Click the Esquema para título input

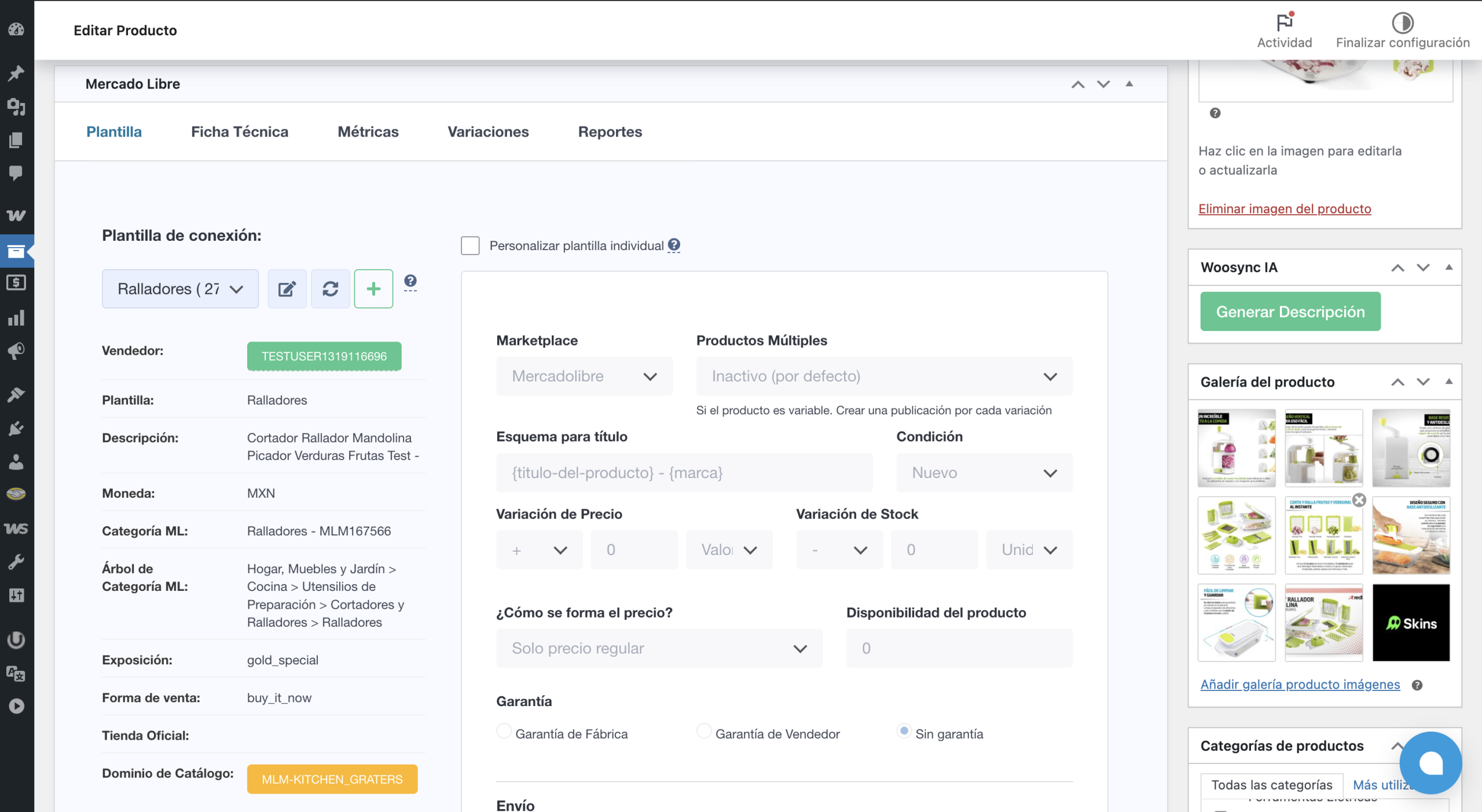point(684,473)
